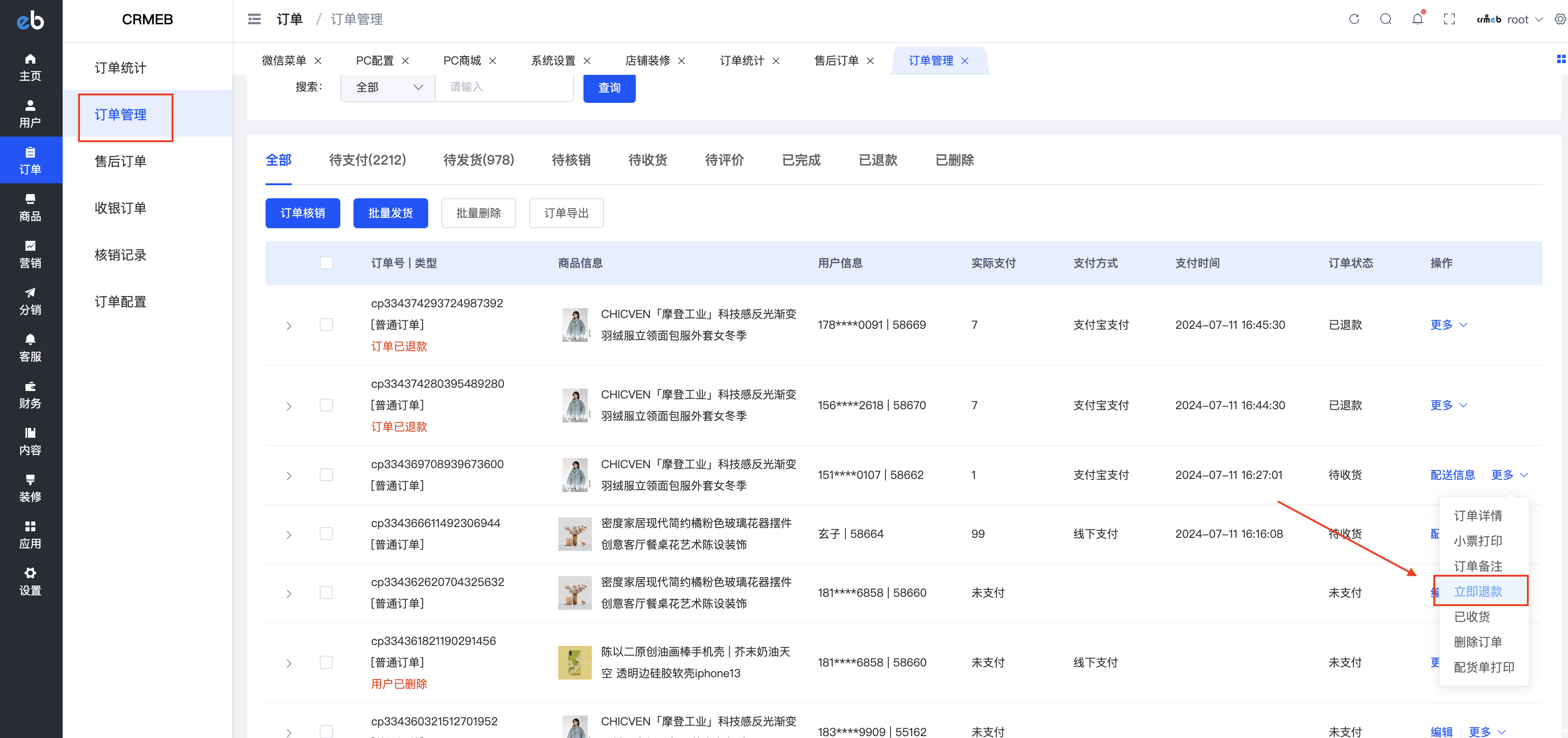Click the search 请输入 text field

[x=504, y=87]
